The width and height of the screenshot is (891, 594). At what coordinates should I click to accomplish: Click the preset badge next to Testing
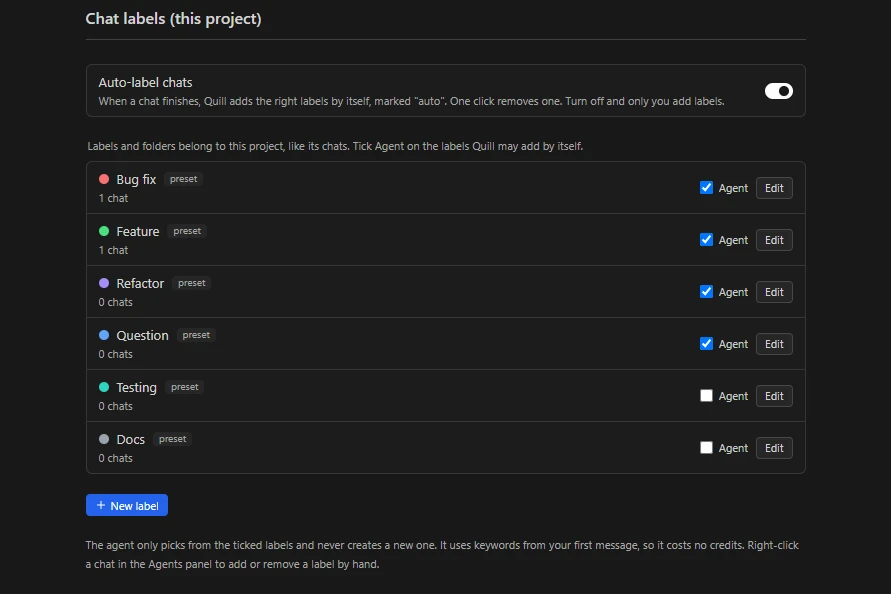point(185,387)
